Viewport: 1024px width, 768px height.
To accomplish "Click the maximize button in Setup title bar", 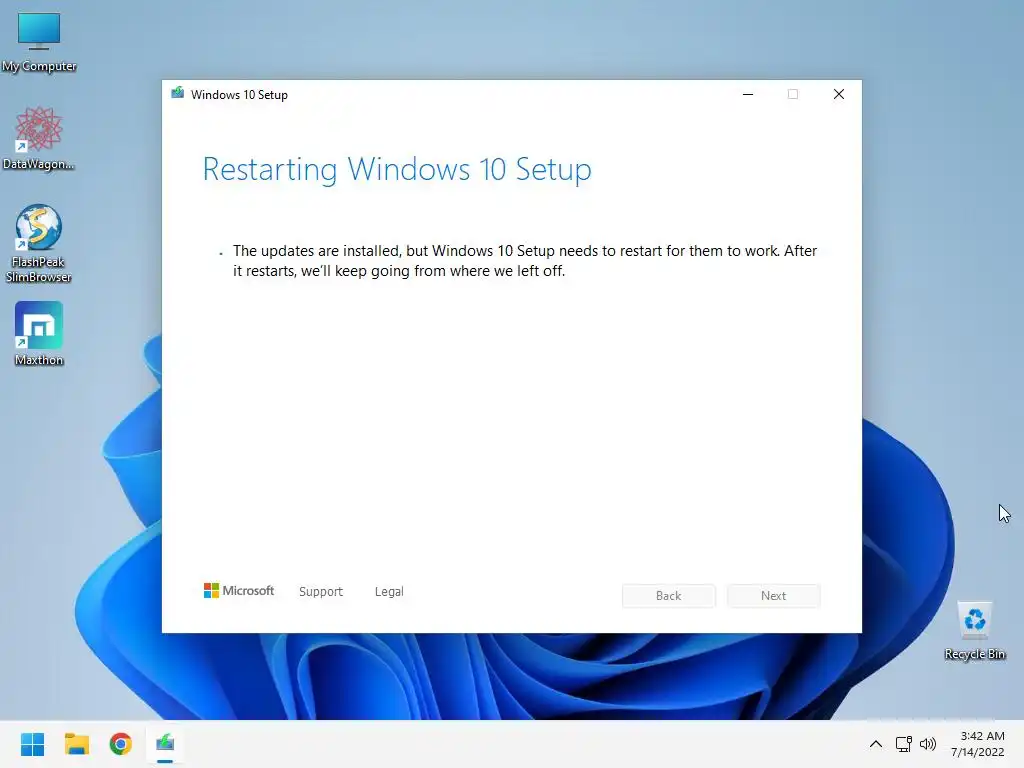I will click(x=793, y=94).
